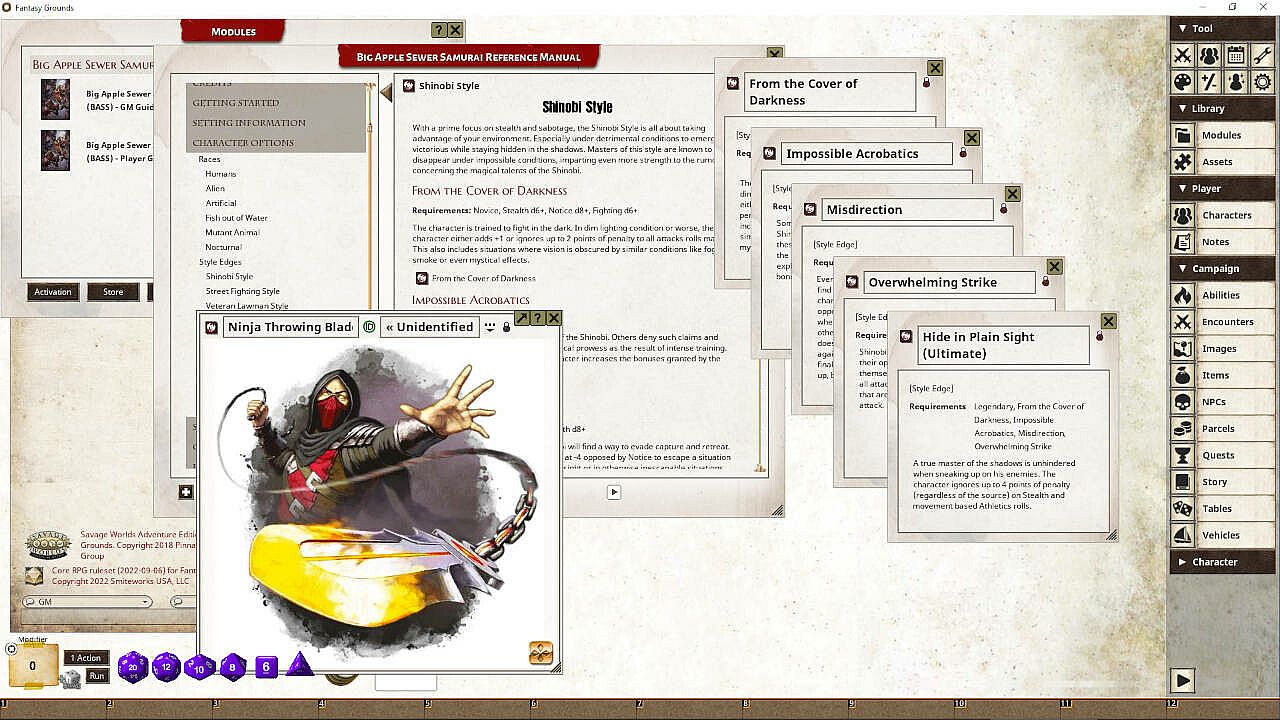This screenshot has height=720, width=1280.
Task: Open the gear settings tool icon
Action: [1263, 82]
